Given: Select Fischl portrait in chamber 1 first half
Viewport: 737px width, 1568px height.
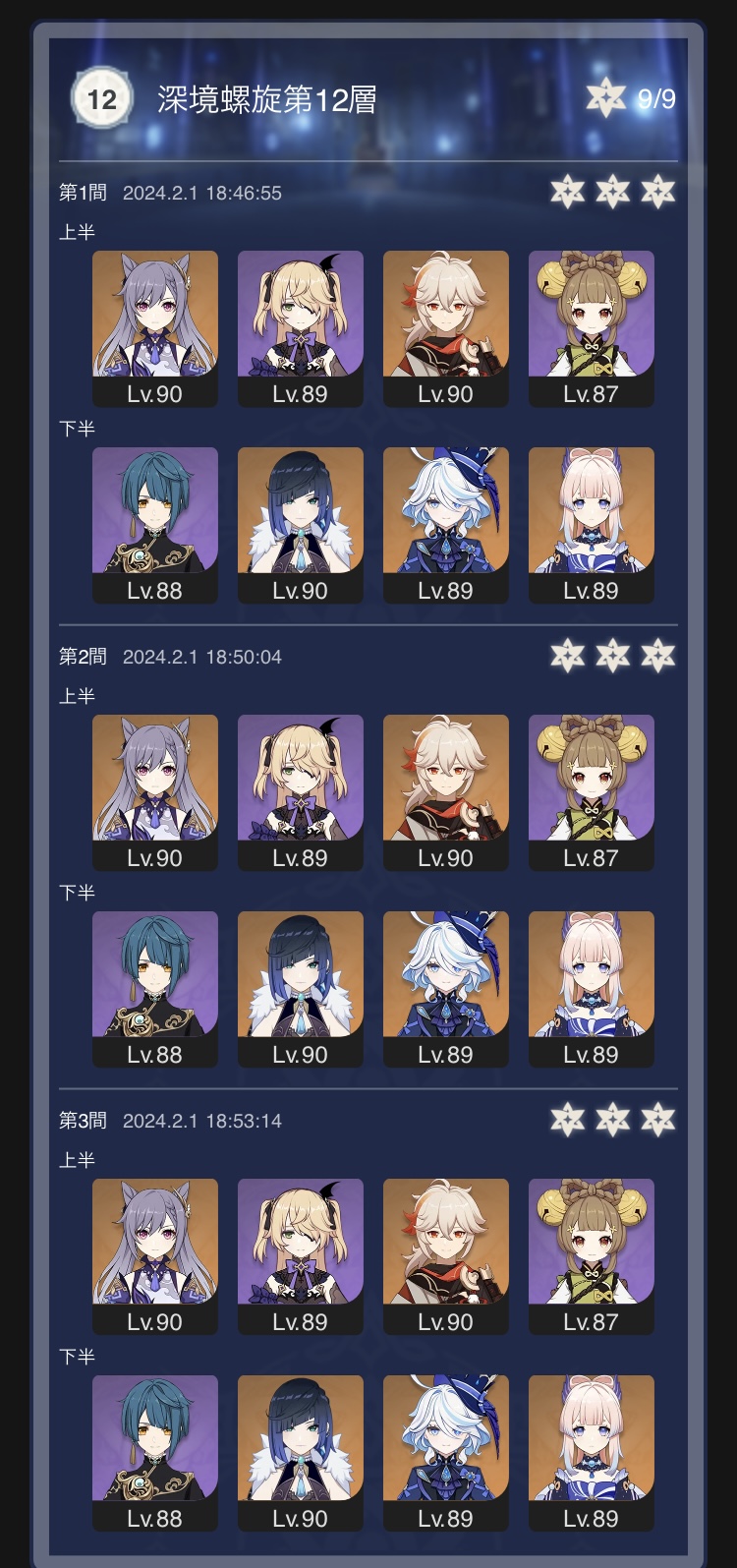Looking at the screenshot, I should click(x=301, y=328).
